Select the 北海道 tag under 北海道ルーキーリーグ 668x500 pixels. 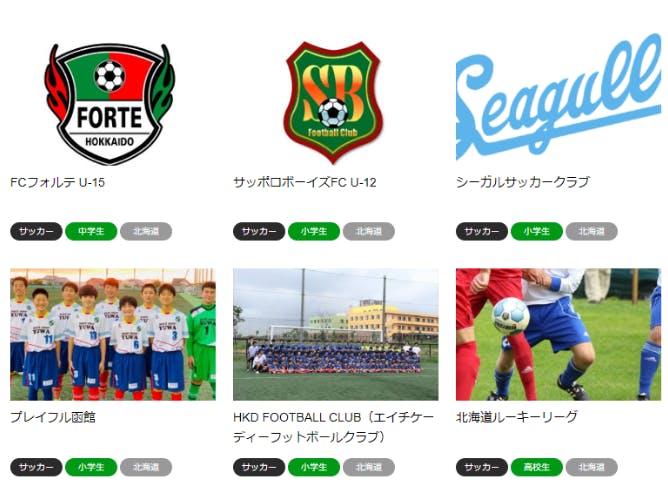pyautogui.click(x=592, y=467)
